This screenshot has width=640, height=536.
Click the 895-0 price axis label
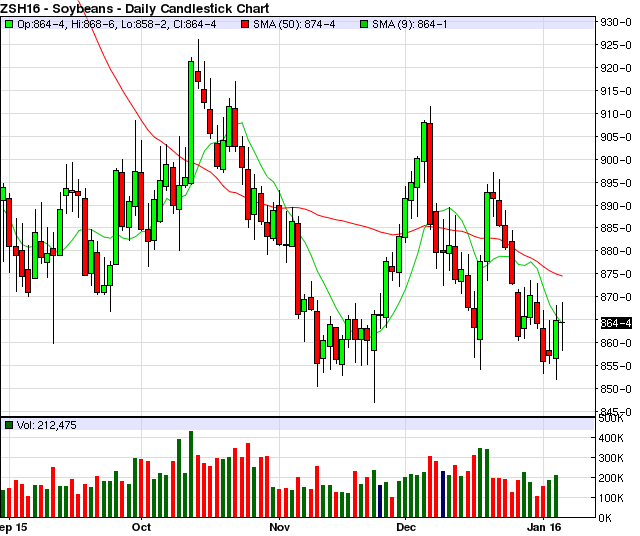(x=616, y=183)
